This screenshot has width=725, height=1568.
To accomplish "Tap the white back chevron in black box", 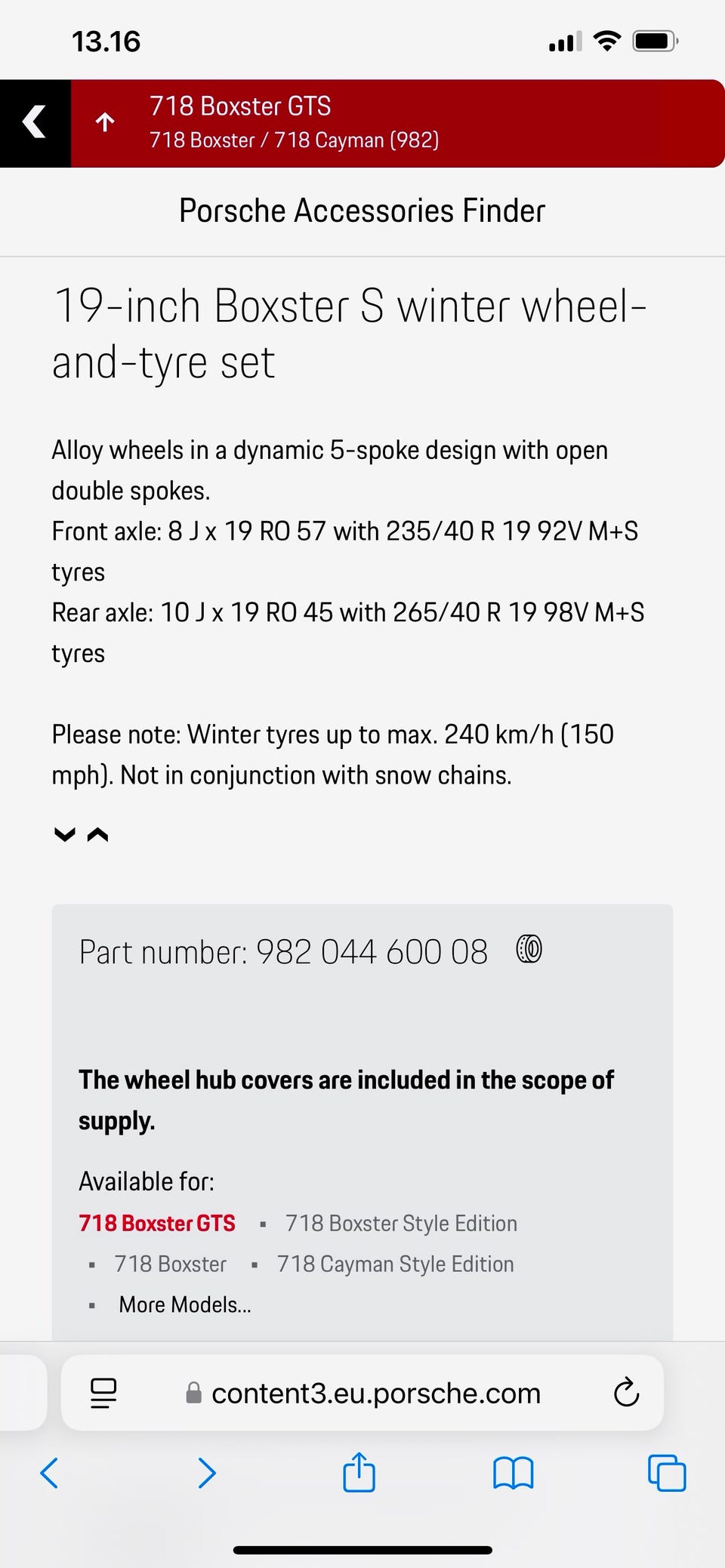I will point(34,122).
